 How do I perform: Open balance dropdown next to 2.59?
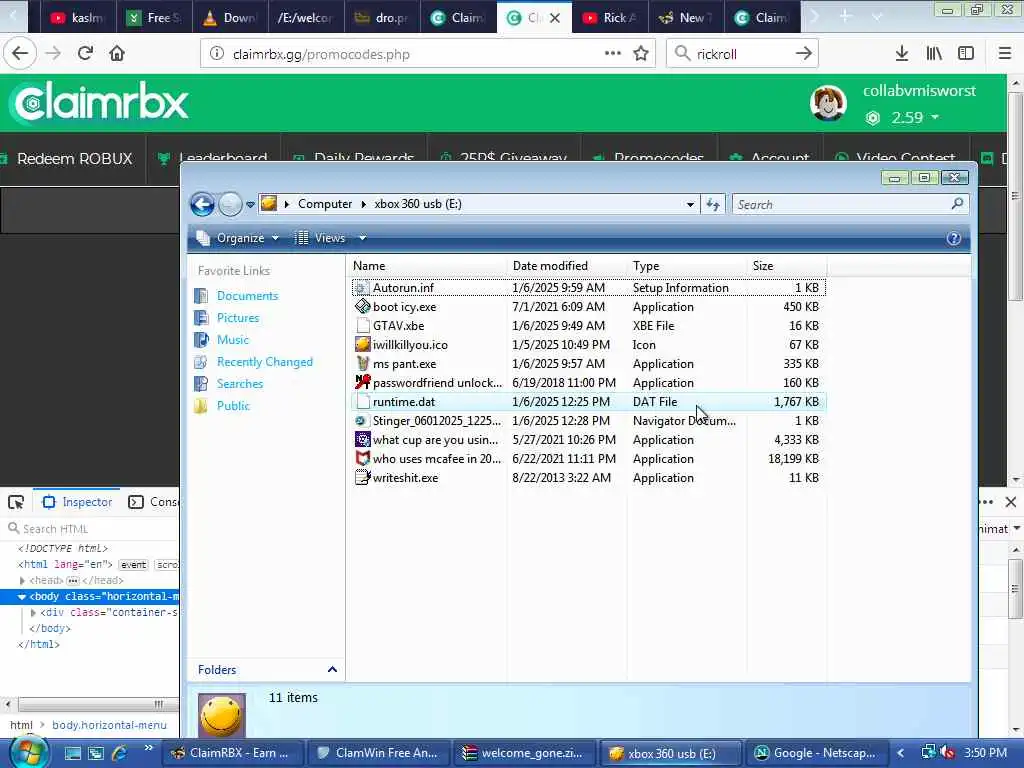935,117
